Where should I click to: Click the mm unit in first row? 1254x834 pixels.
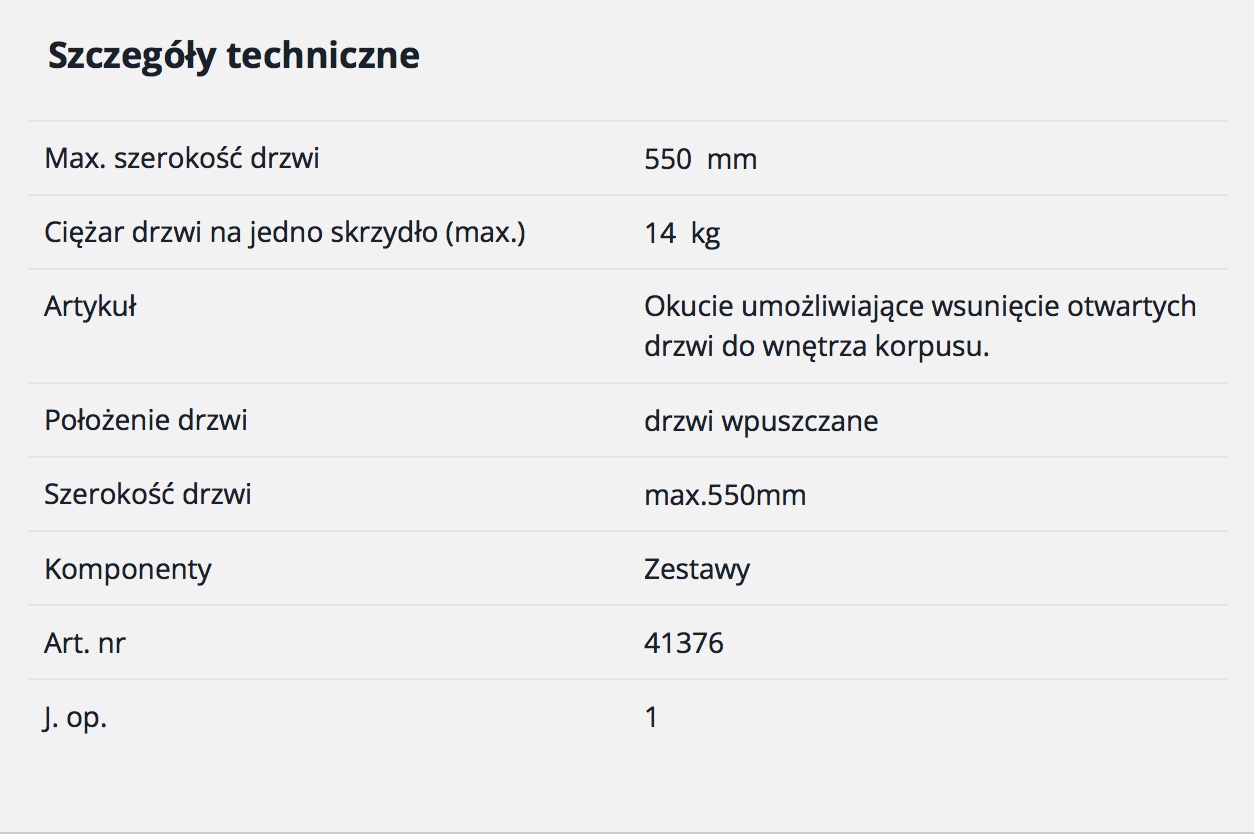click(732, 160)
